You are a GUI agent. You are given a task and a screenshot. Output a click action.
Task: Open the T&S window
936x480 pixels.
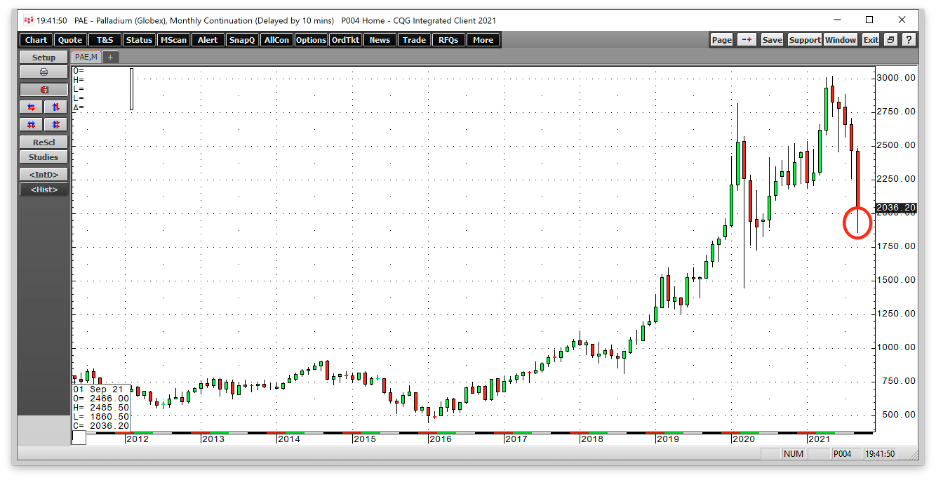[105, 40]
